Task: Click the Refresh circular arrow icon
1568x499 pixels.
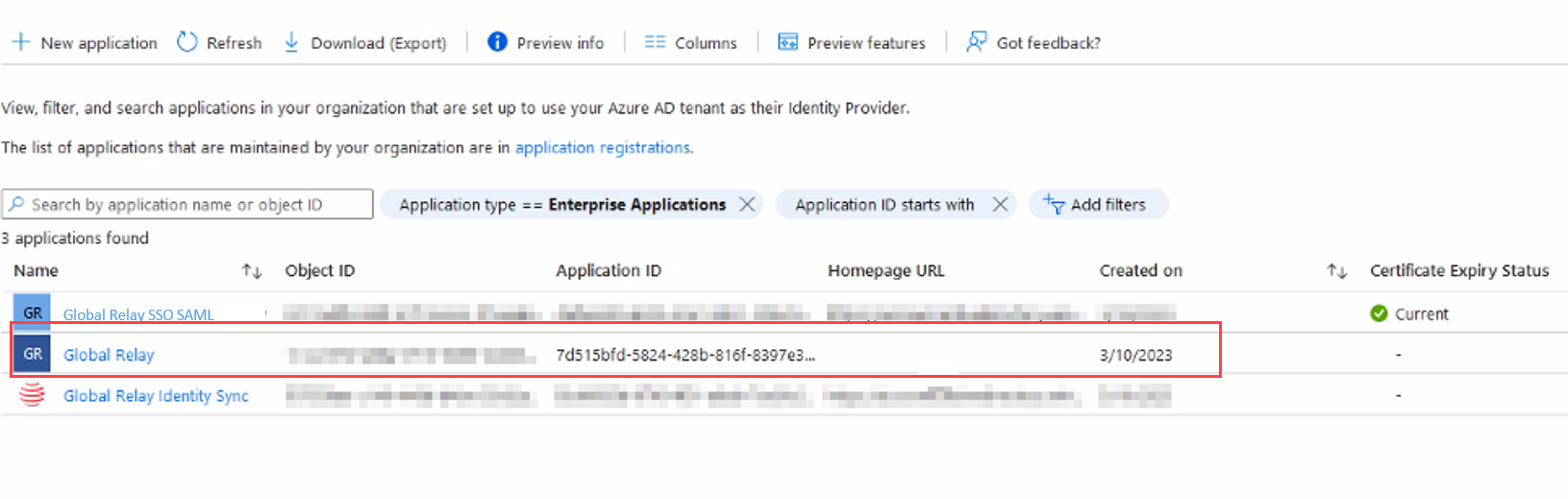Action: (187, 42)
